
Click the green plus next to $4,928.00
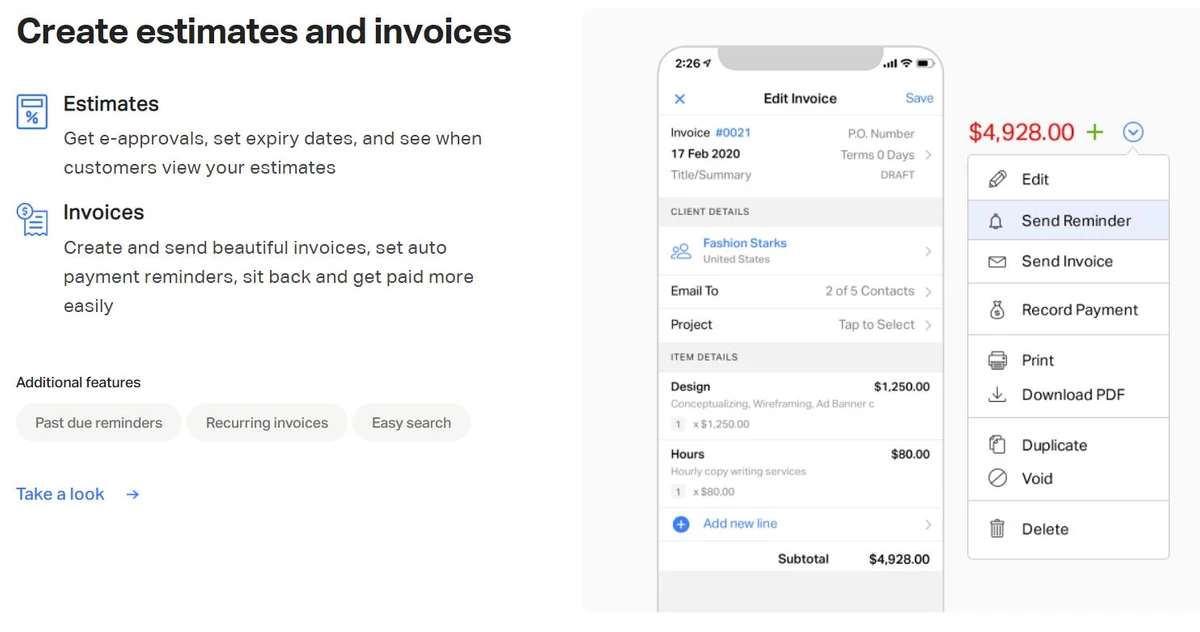click(1095, 132)
